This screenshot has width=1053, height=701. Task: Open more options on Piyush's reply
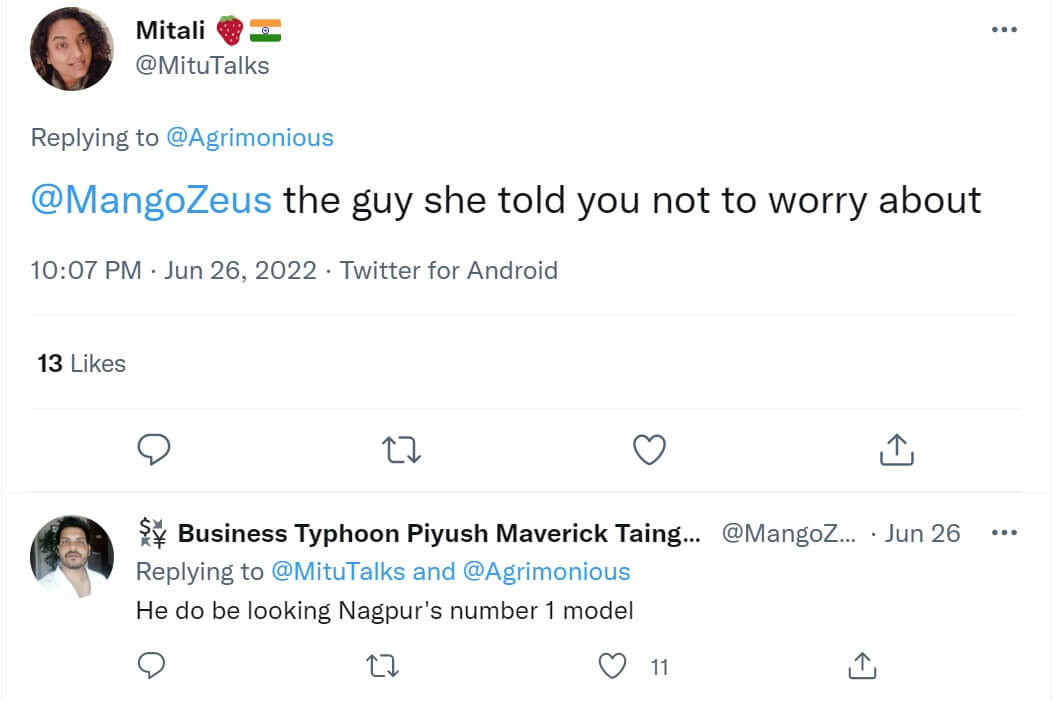pos(1003,533)
